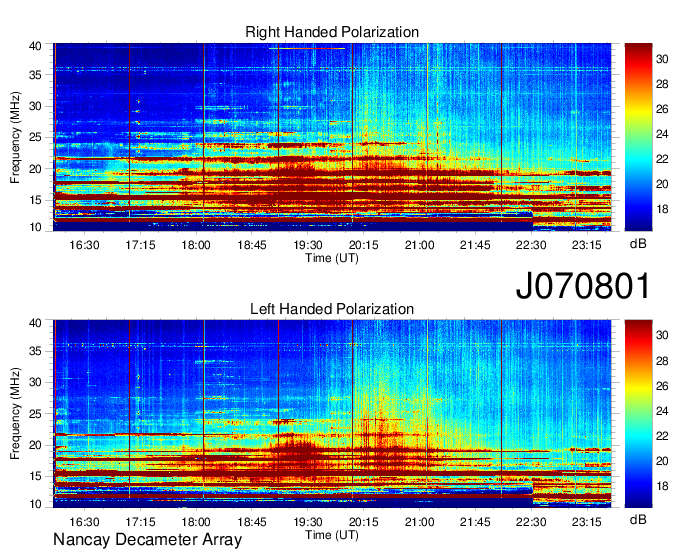Click "Frequency (MHz)" label of Right Handed plot
Image resolution: width=680 pixels, height=552 pixels.
tap(15, 138)
